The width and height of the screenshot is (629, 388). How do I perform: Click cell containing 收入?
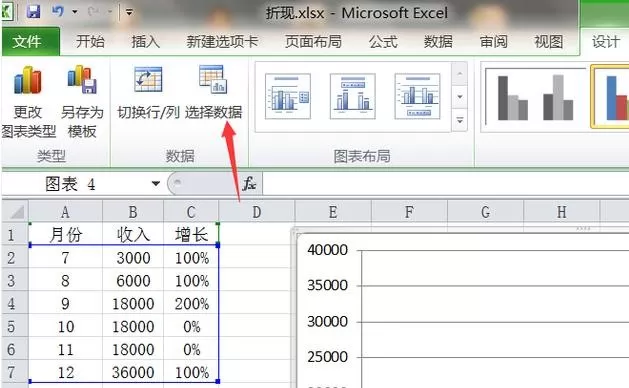click(x=133, y=234)
